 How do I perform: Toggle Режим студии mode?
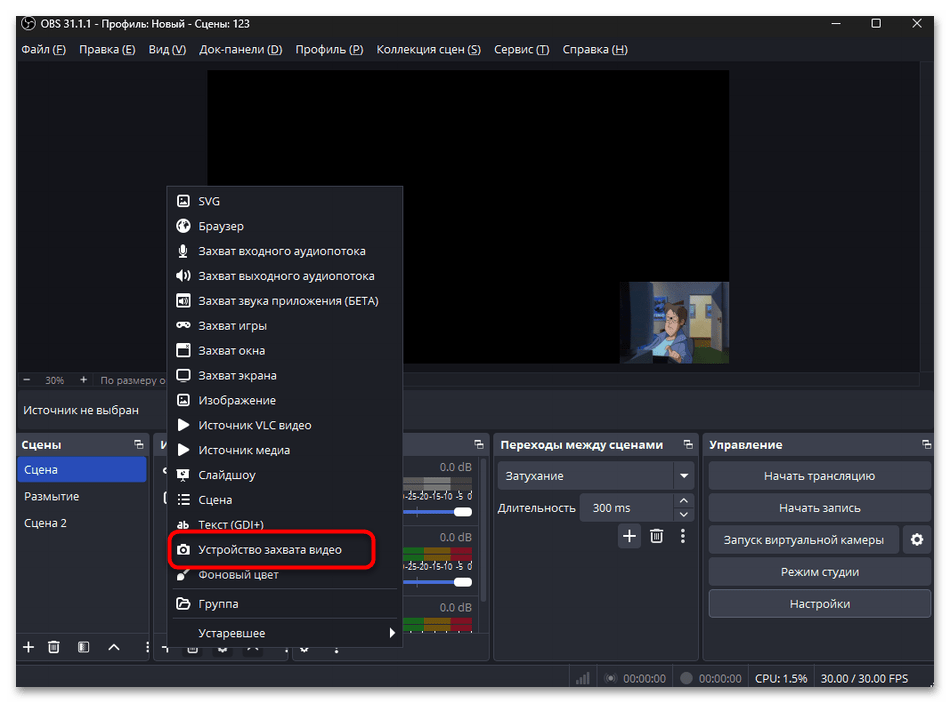819,572
